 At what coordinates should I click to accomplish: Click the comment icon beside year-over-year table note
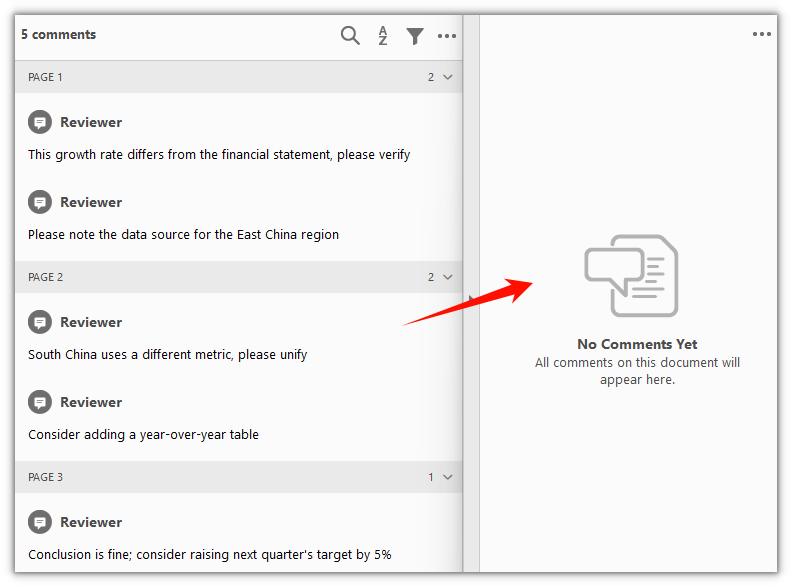tap(40, 402)
